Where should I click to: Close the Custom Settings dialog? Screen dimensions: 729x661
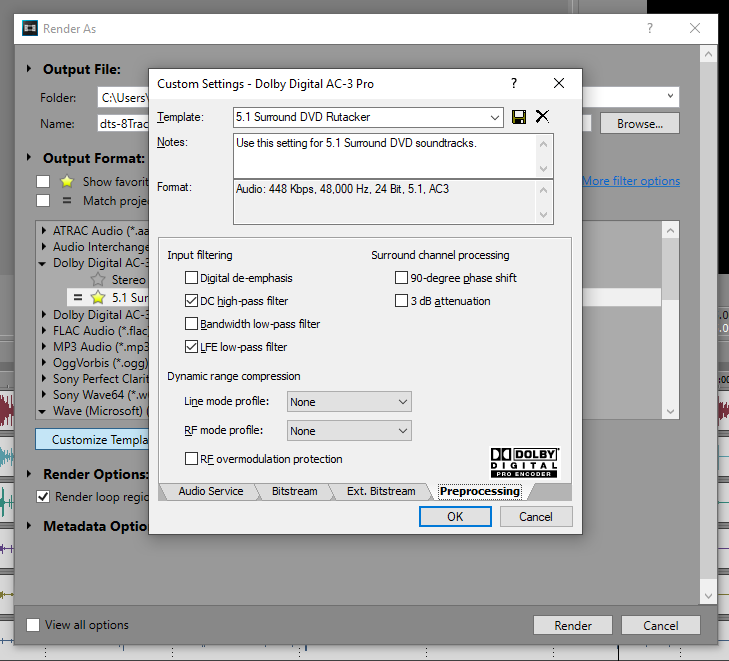(x=559, y=83)
